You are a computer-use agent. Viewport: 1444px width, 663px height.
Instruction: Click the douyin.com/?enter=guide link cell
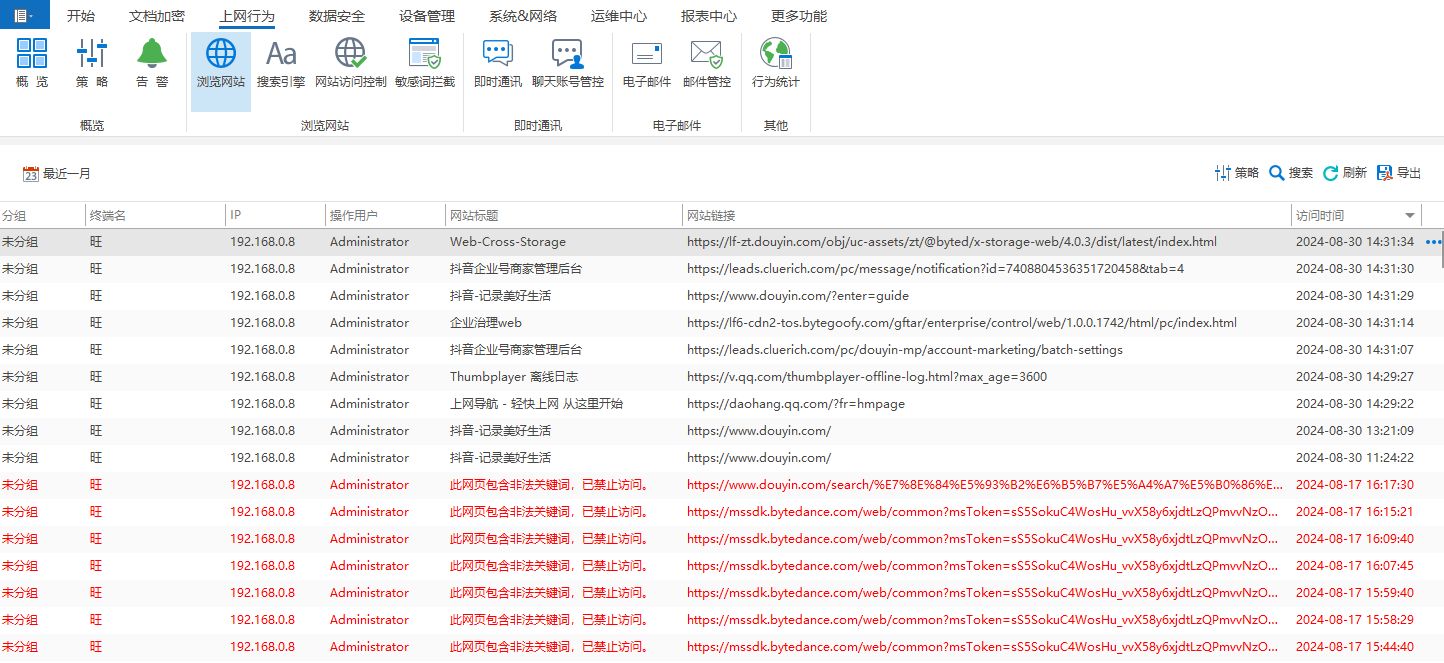tap(798, 296)
